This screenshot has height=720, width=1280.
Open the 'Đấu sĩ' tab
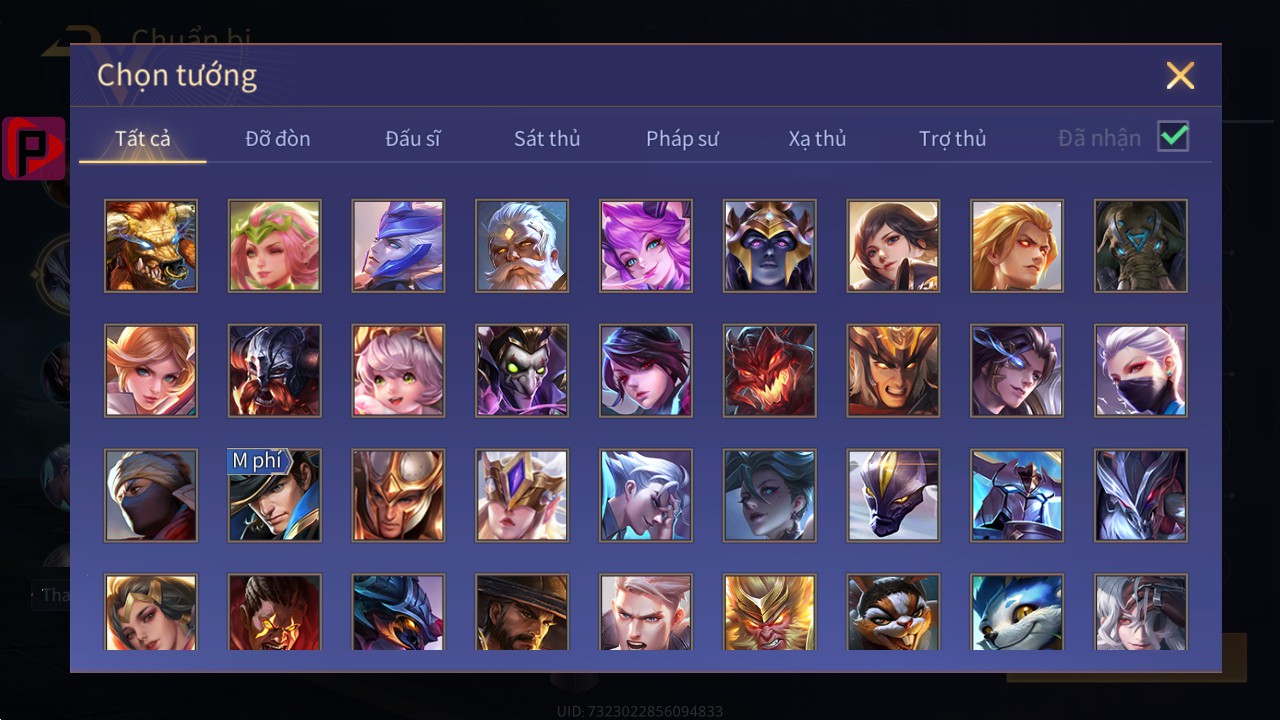tap(413, 139)
